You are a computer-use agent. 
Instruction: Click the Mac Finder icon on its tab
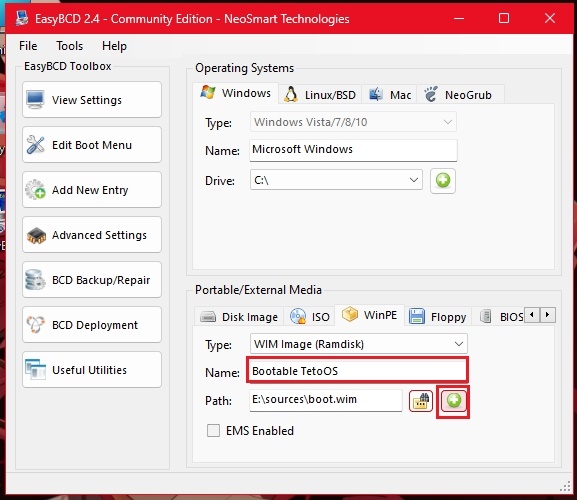[x=375, y=95]
